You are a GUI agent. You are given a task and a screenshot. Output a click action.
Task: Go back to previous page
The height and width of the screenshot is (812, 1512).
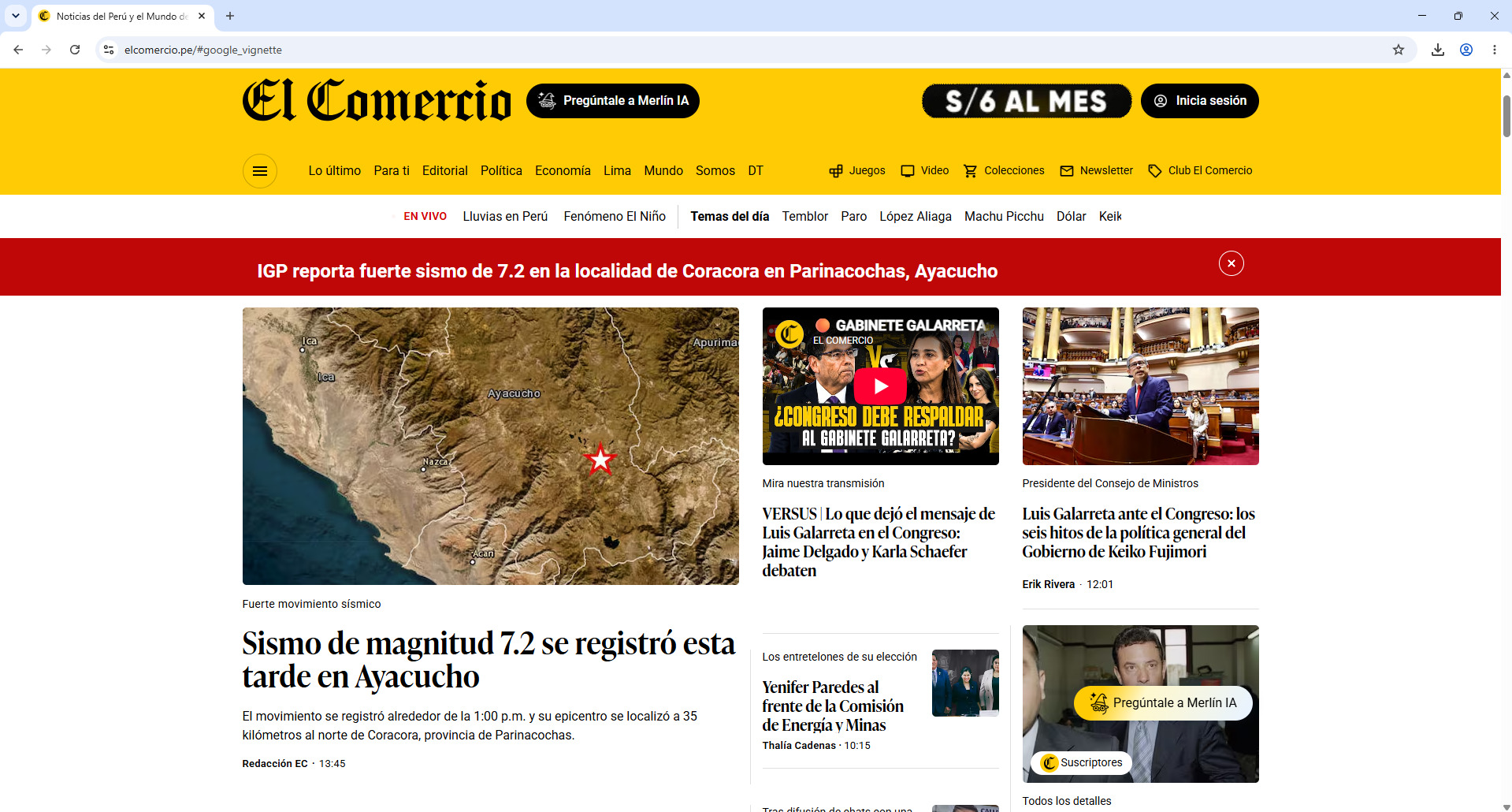[x=18, y=50]
